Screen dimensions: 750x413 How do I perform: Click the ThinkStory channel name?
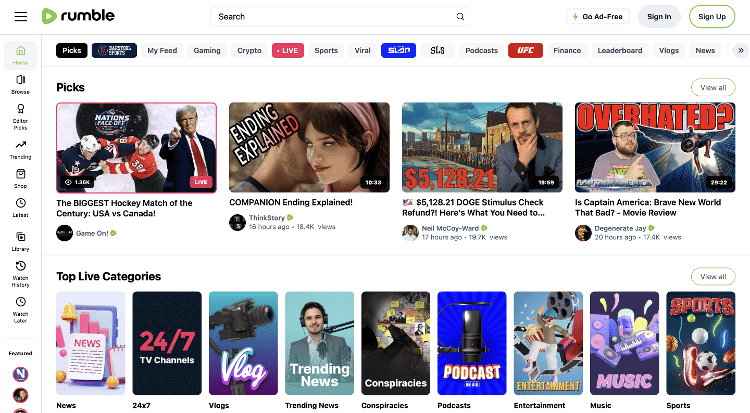click(x=267, y=218)
